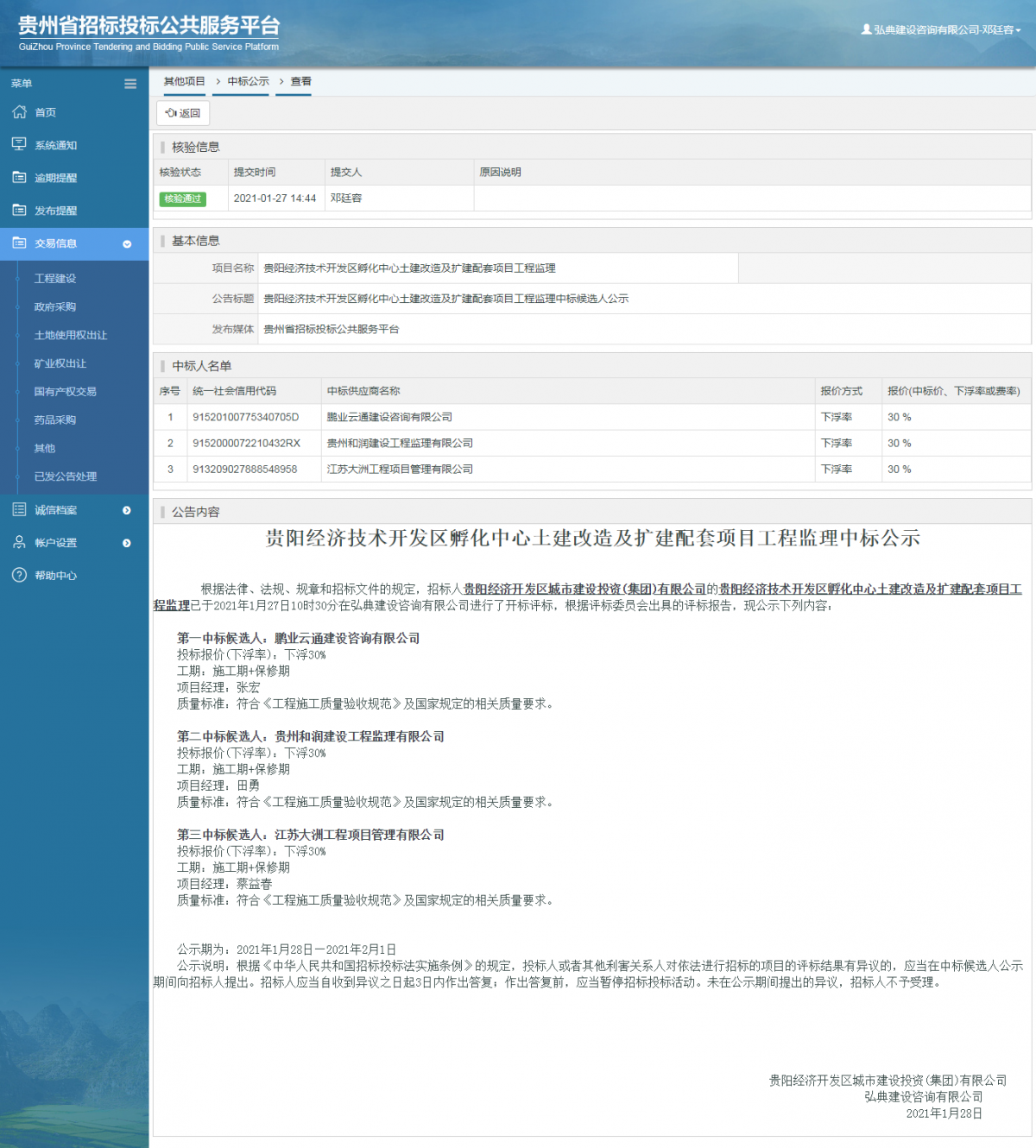Click the 项目名称 value field
Viewport: 1036px width, 1148px height.
point(498,268)
